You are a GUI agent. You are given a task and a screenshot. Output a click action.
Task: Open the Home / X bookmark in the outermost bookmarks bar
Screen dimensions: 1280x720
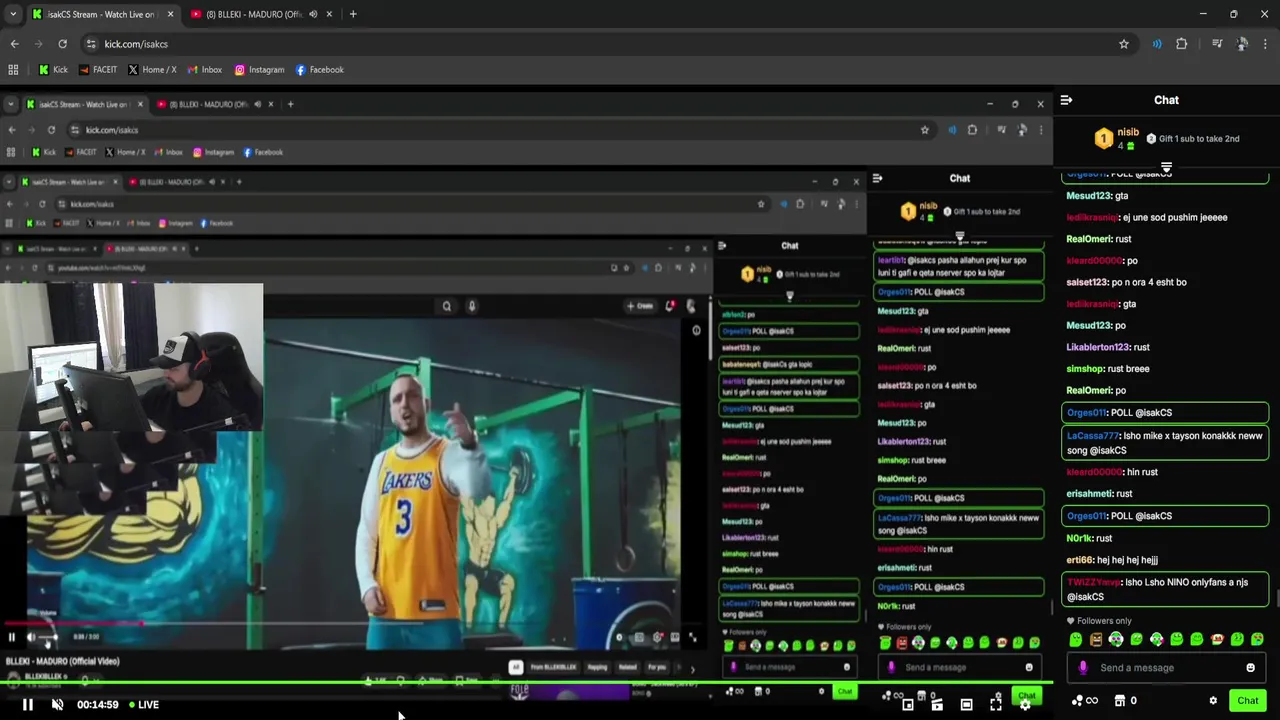(x=151, y=70)
